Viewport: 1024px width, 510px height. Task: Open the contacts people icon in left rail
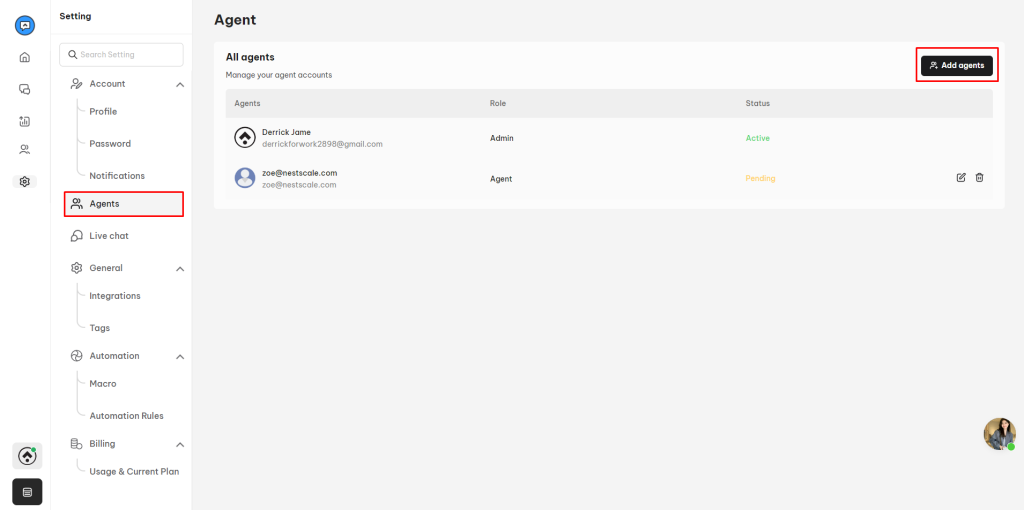point(25,150)
